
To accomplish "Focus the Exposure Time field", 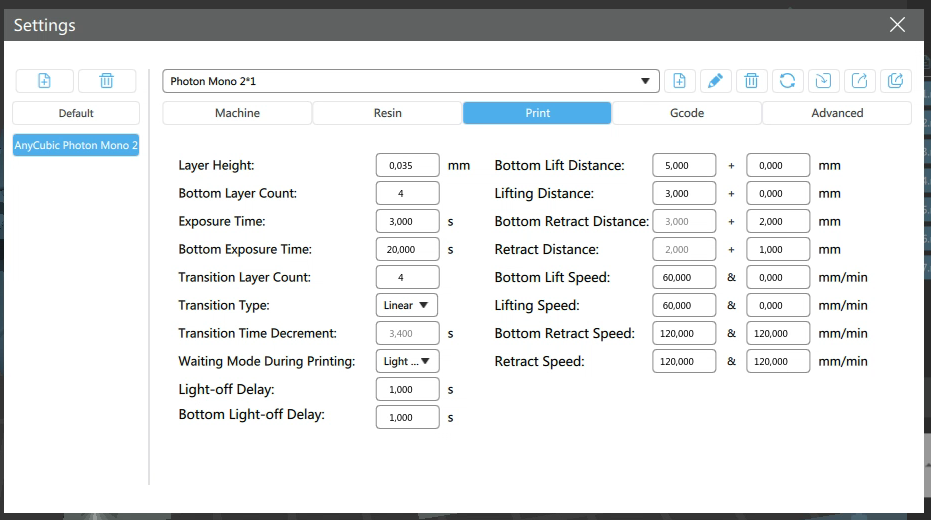I will tap(407, 221).
